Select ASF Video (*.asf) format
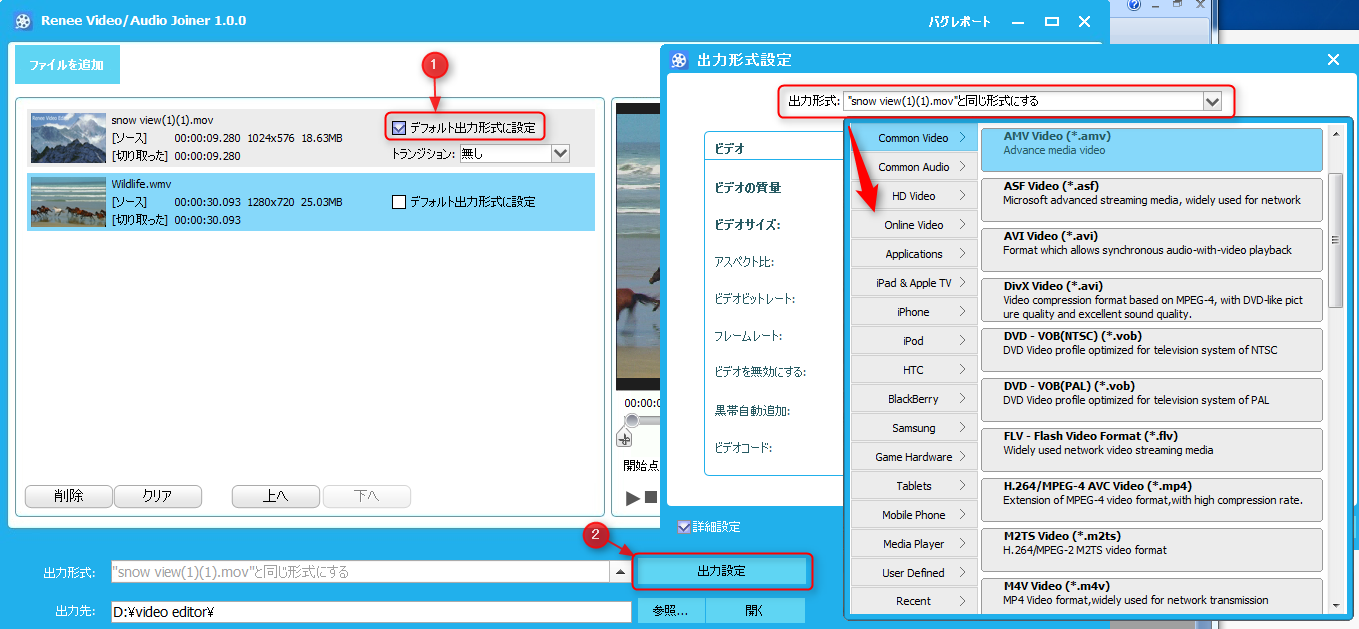The width and height of the screenshot is (1359, 629). 1152,199
